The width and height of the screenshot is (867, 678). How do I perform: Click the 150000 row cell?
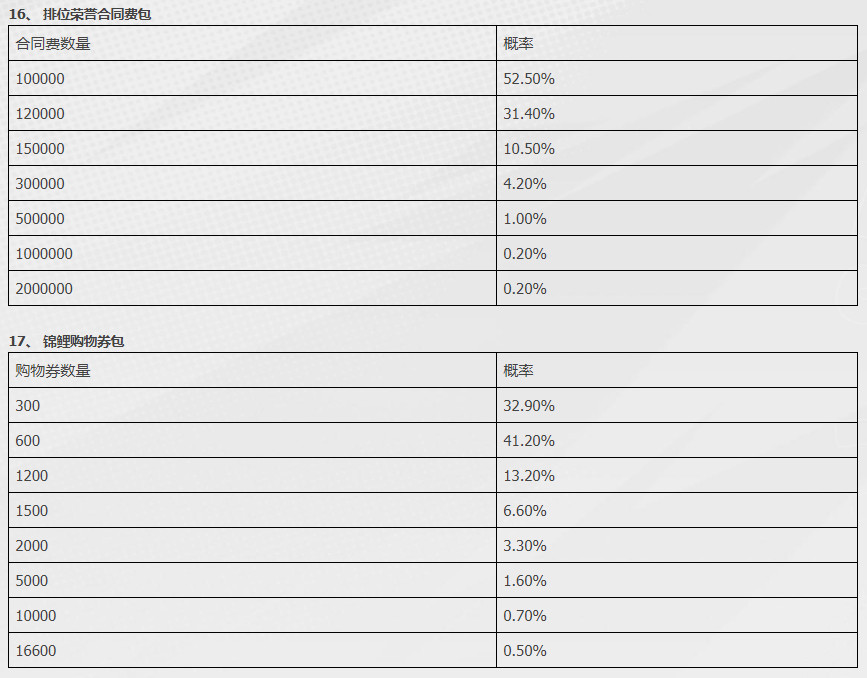click(x=252, y=148)
